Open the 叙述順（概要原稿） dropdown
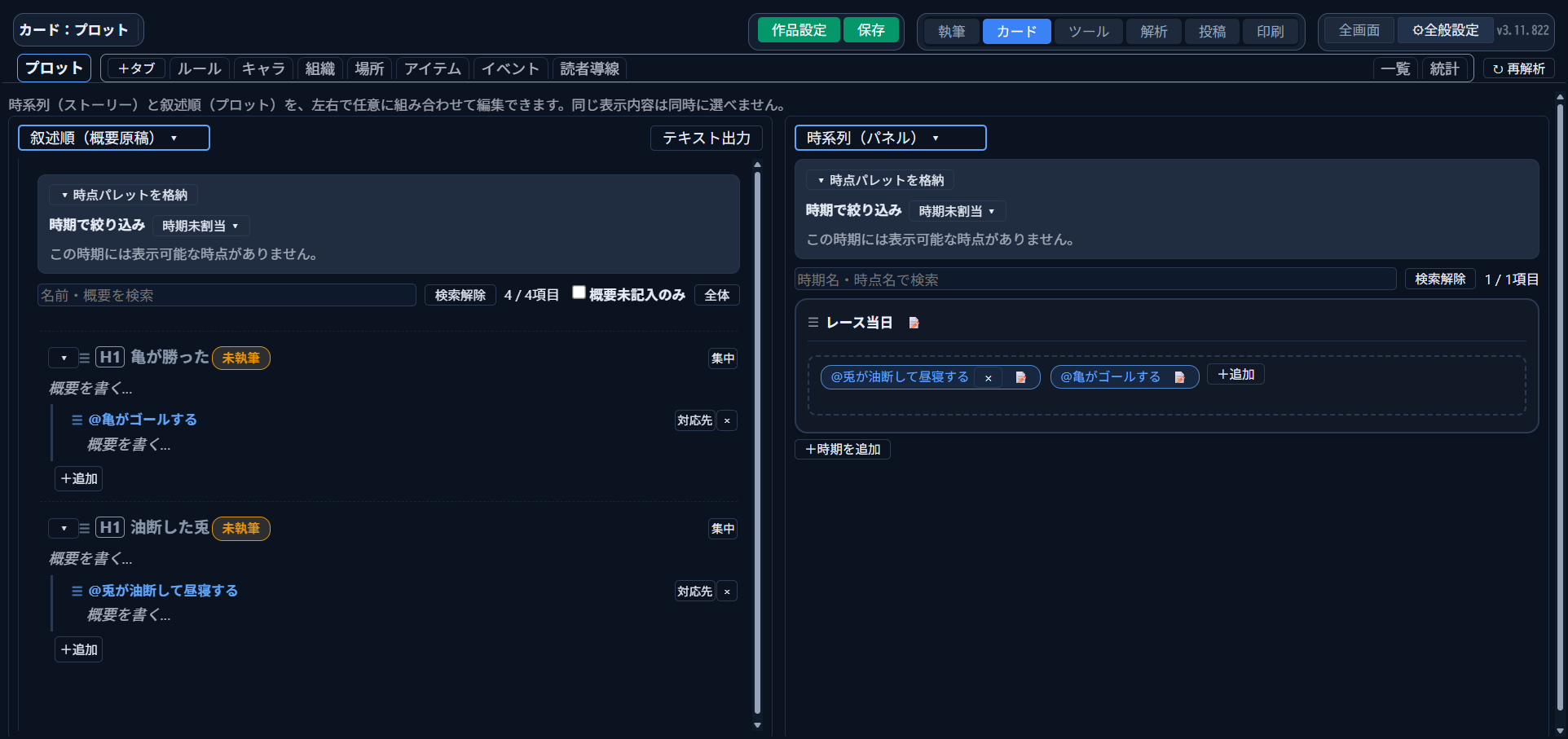 pyautogui.click(x=114, y=138)
